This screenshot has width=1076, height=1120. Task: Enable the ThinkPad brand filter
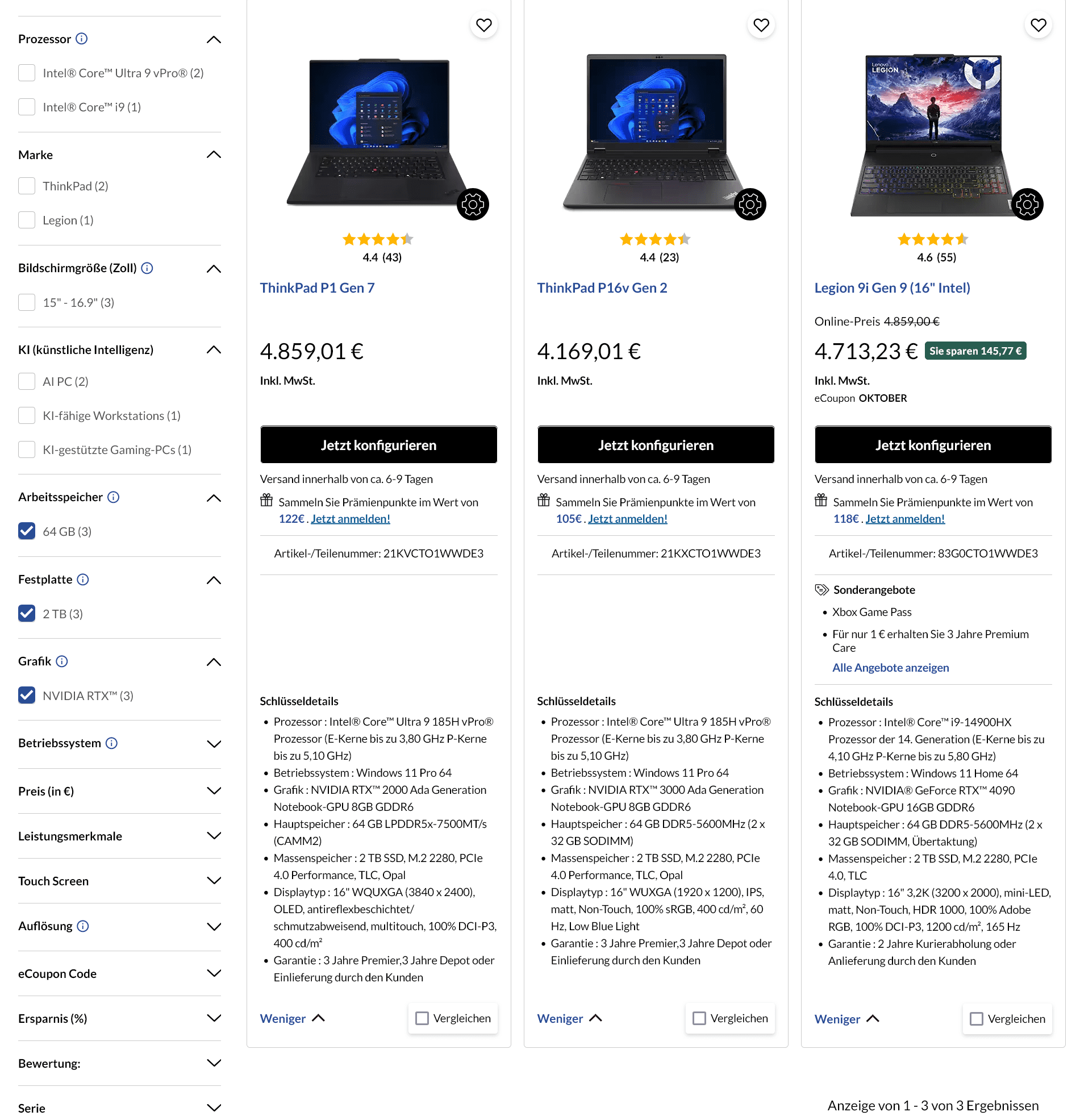coord(27,186)
